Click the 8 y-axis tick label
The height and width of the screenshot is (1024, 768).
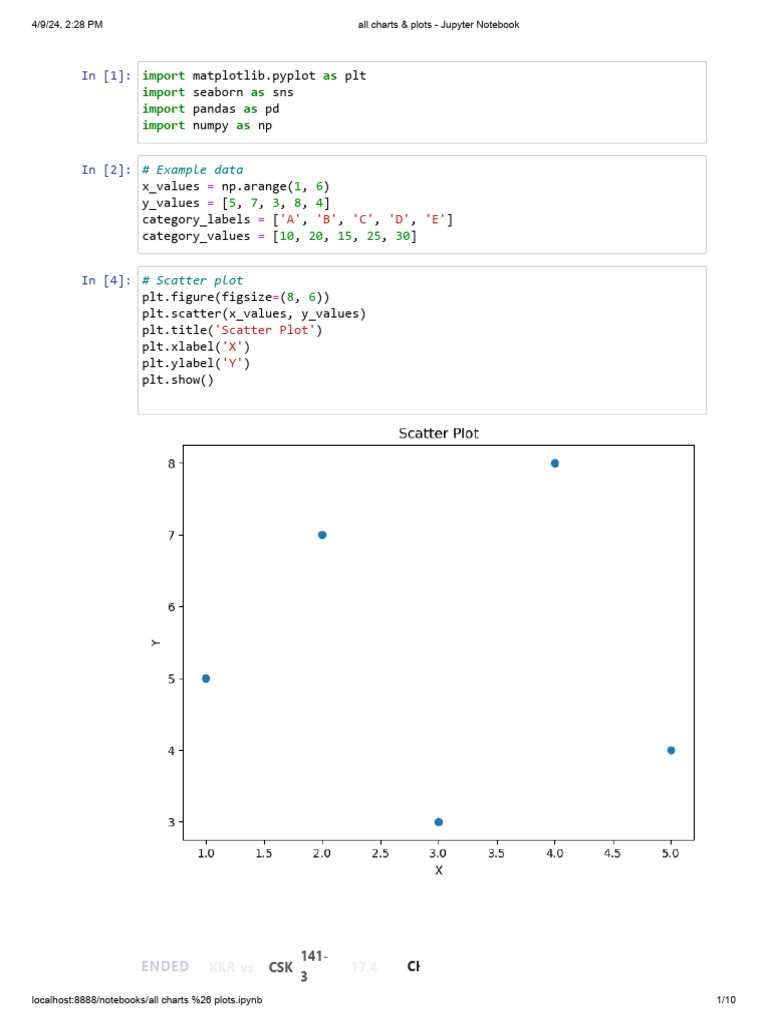click(172, 464)
